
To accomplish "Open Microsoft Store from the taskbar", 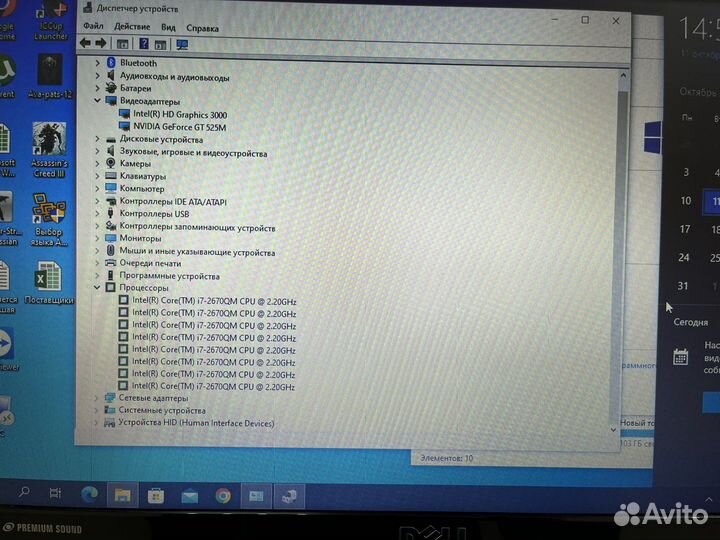I will [x=156, y=496].
